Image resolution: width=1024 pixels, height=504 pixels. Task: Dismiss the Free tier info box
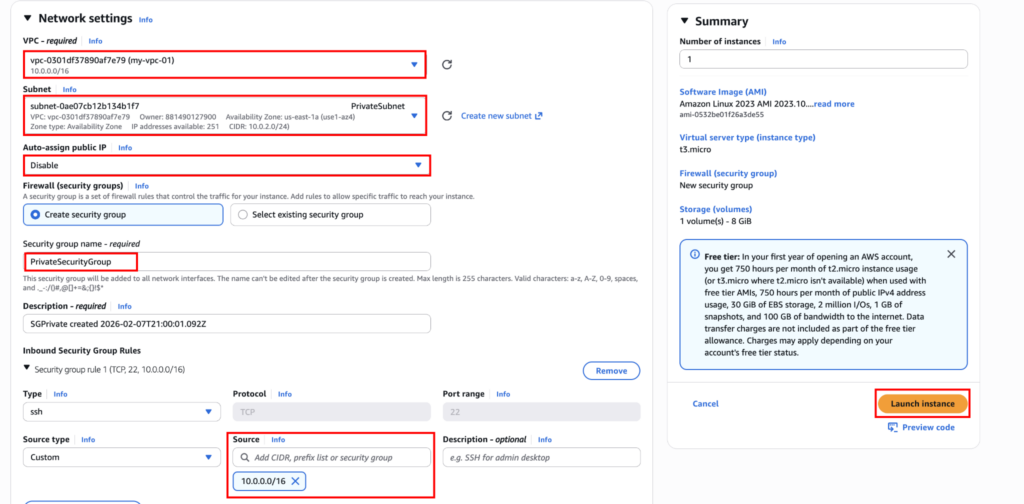click(950, 255)
